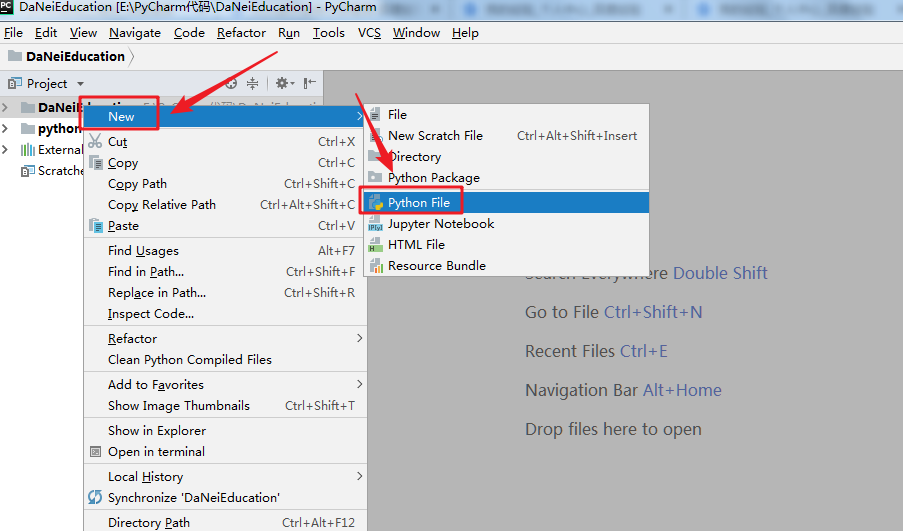
Task: Open the Help menu
Action: (465, 33)
